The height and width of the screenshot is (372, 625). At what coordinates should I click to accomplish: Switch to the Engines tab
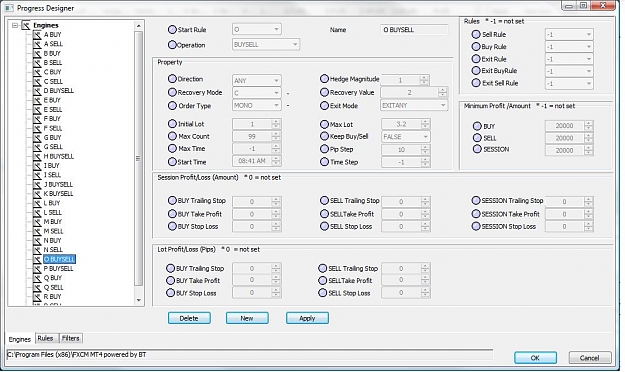pos(20,339)
